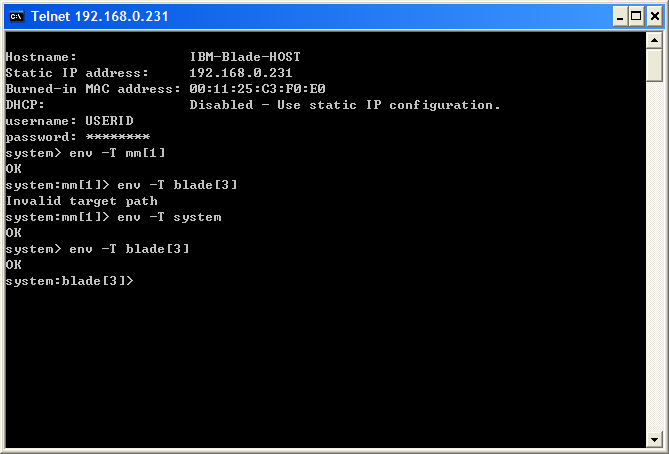Click the masked password asterisks
Viewport: 669px width, 454px height.
pyautogui.click(x=118, y=137)
